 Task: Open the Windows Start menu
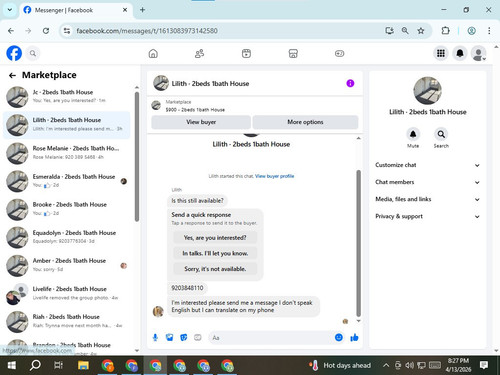12,365
